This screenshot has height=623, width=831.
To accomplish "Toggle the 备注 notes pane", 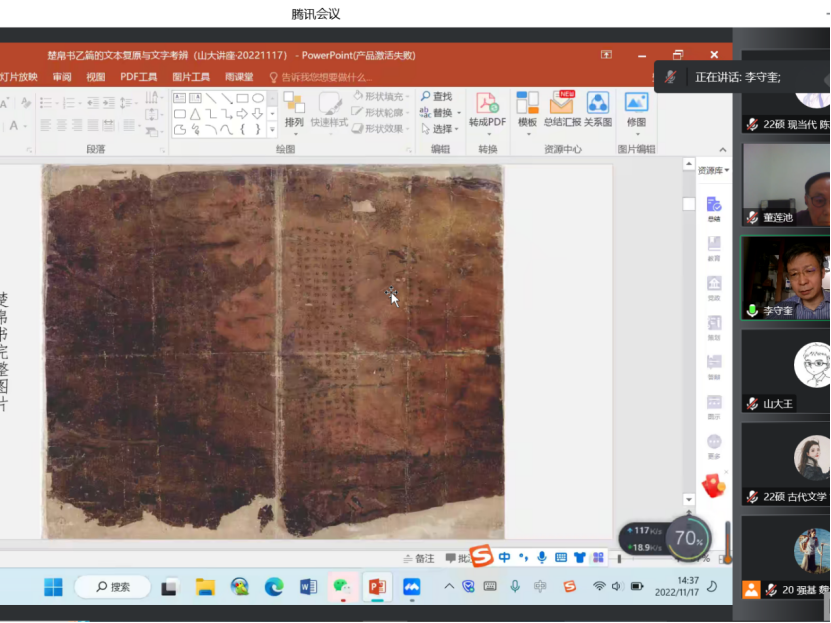I will (419, 559).
